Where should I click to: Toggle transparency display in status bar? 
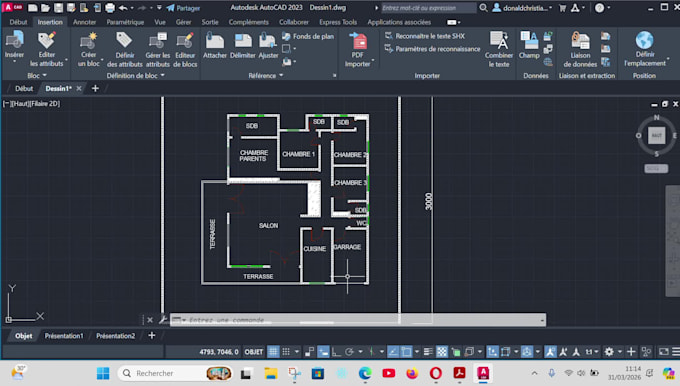point(441,352)
